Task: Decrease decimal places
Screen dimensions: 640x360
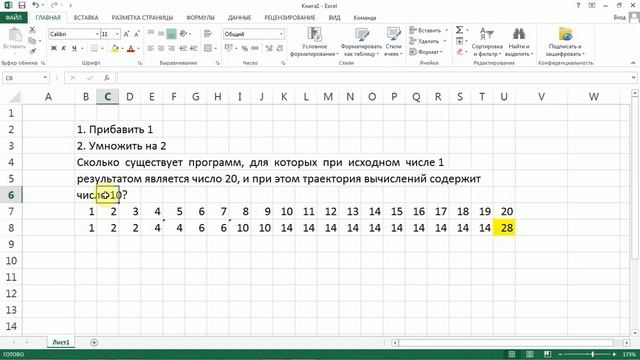Action: click(x=280, y=49)
